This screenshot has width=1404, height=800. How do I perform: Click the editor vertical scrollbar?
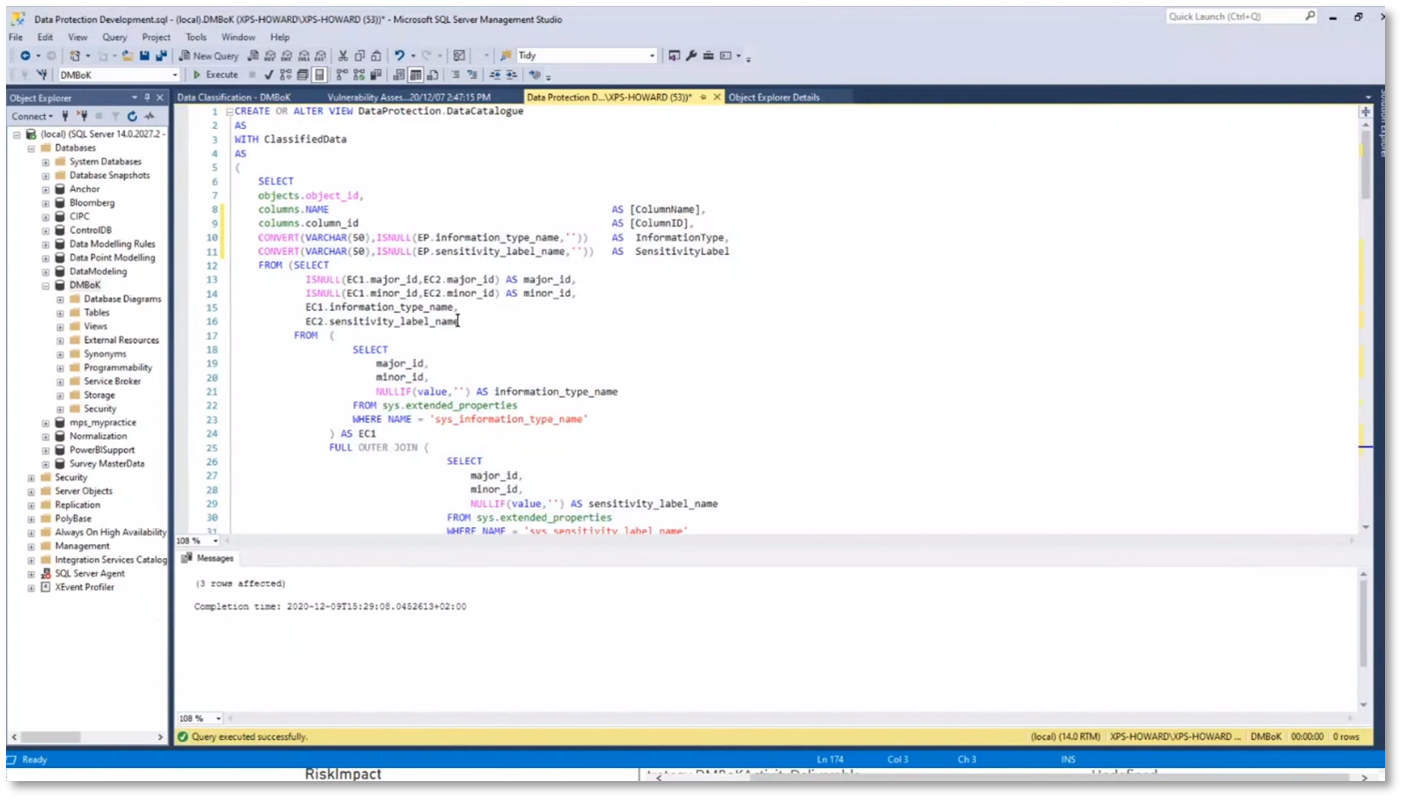point(1366,320)
